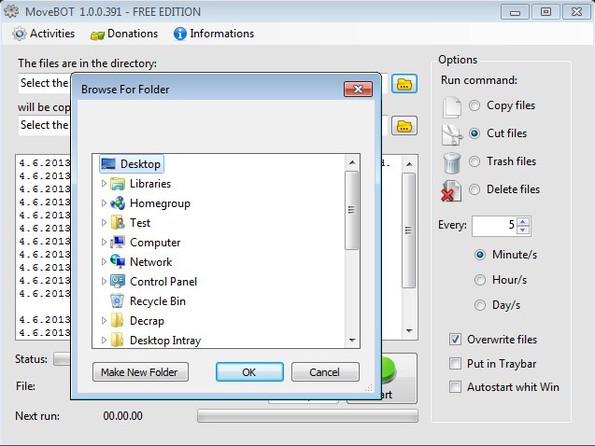
Task: Click the Trash files bin icon
Action: pos(452,163)
